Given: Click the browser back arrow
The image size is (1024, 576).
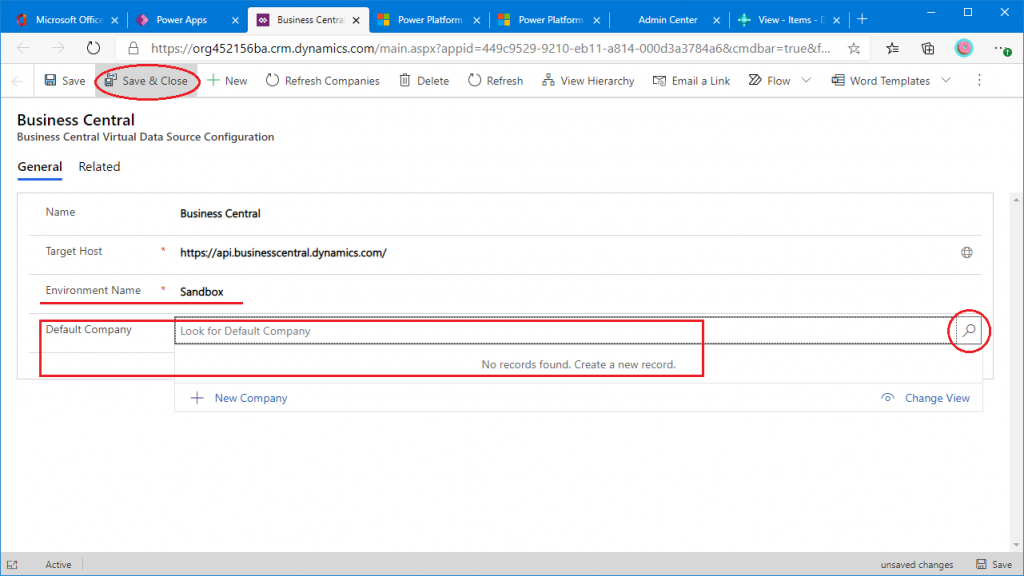Looking at the screenshot, I should click(24, 48).
